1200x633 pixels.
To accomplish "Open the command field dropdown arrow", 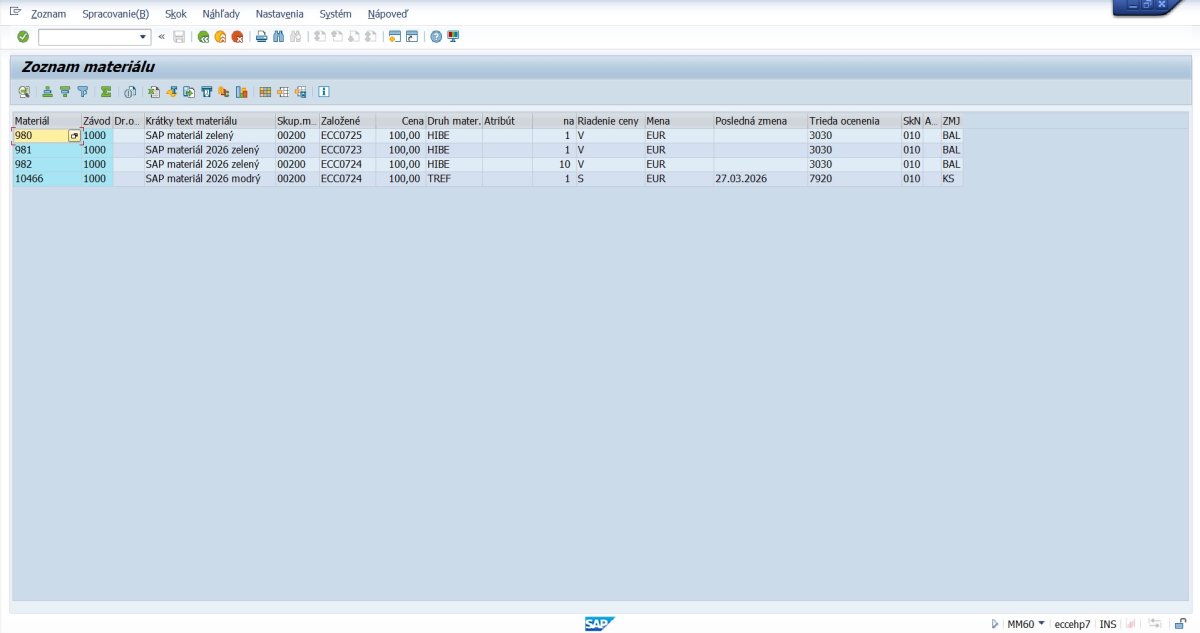I will (x=144, y=37).
